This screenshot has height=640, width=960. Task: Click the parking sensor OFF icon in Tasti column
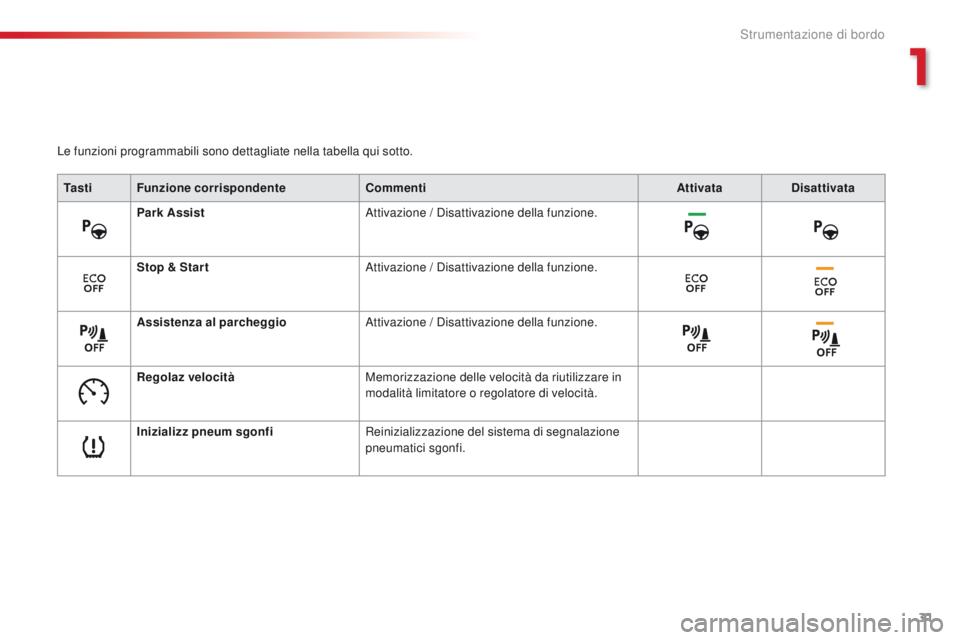pyautogui.click(x=94, y=339)
